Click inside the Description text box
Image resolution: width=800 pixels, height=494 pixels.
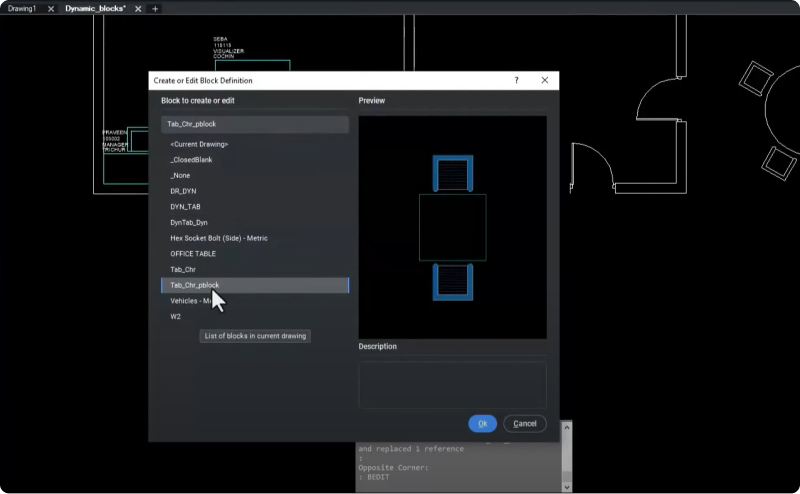click(452, 383)
